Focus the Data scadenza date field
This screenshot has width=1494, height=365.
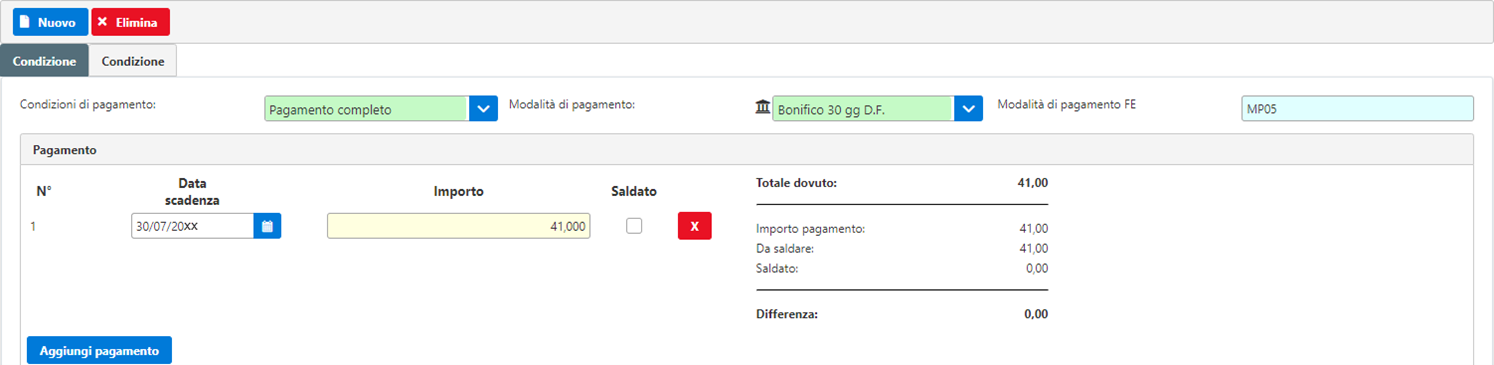tap(192, 226)
